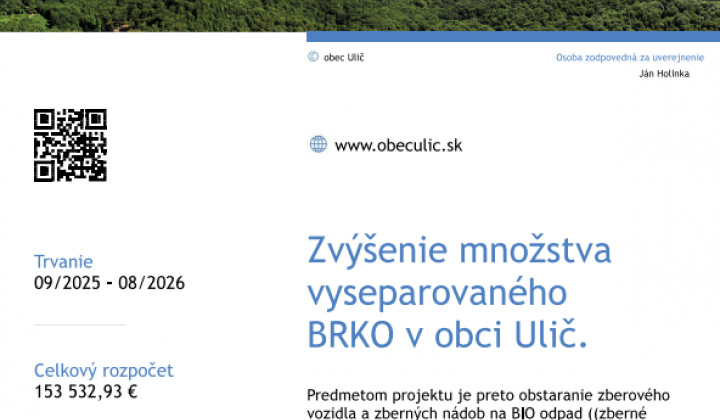Click the forest landscape banner photo
This screenshot has width=720, height=420.
coord(360,16)
